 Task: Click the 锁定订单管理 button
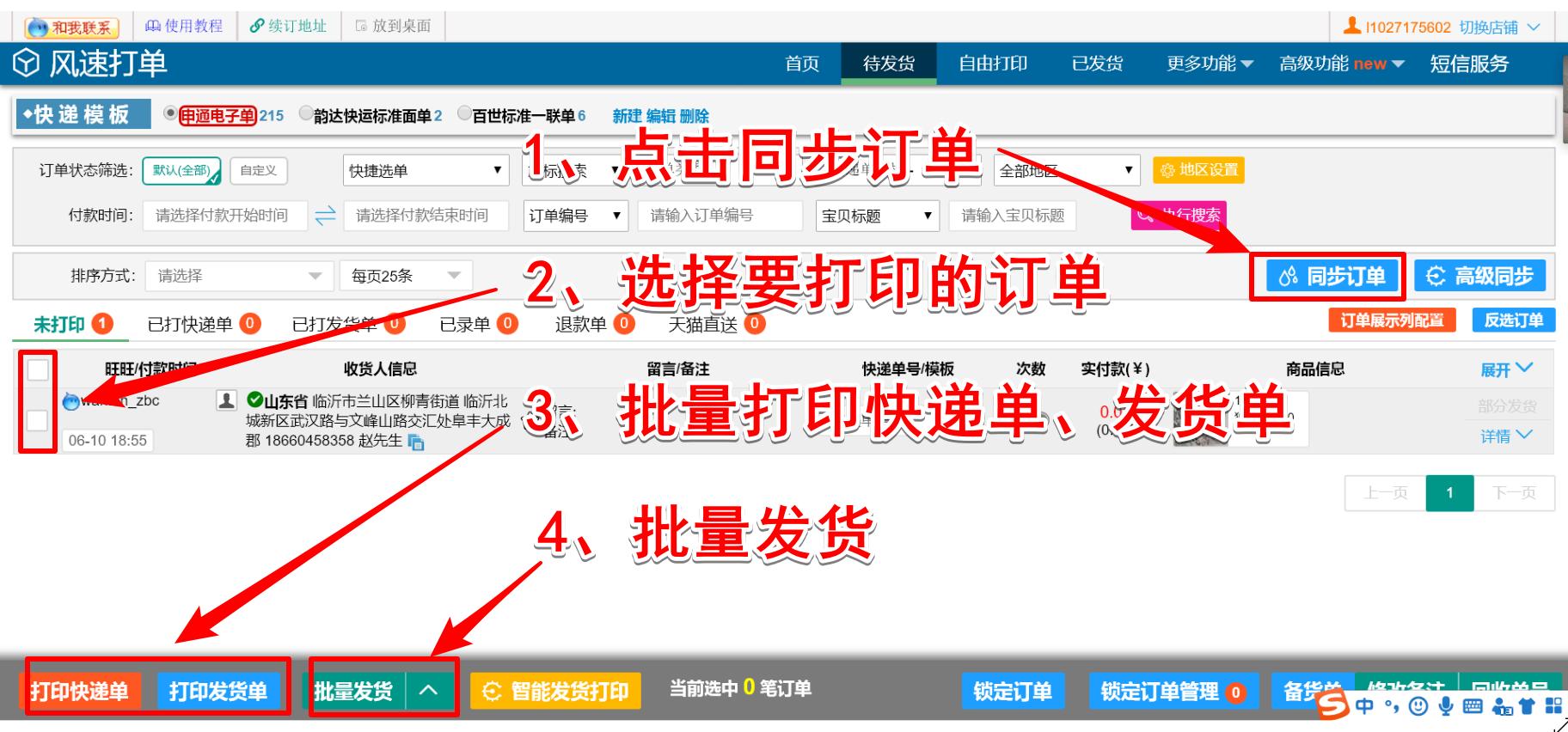click(x=1173, y=691)
